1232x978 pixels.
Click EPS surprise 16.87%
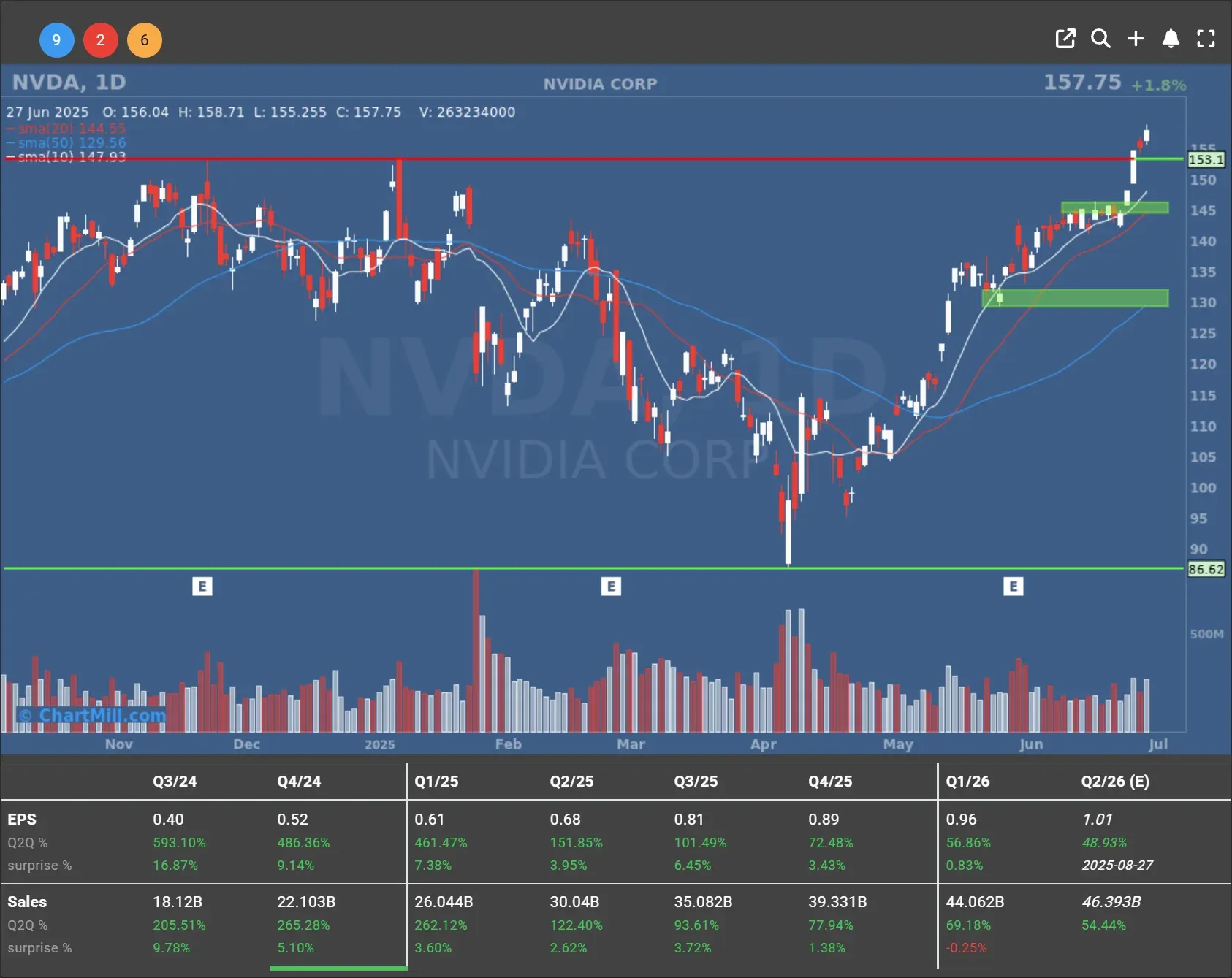pyautogui.click(x=175, y=866)
